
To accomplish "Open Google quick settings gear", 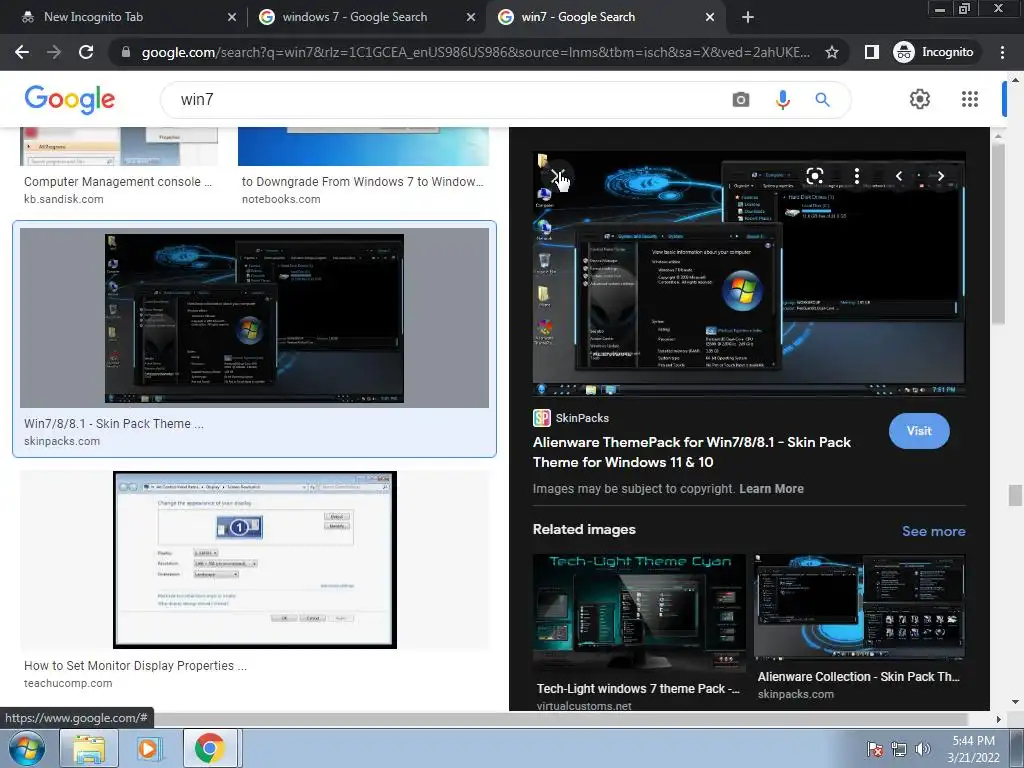I will click(x=920, y=99).
